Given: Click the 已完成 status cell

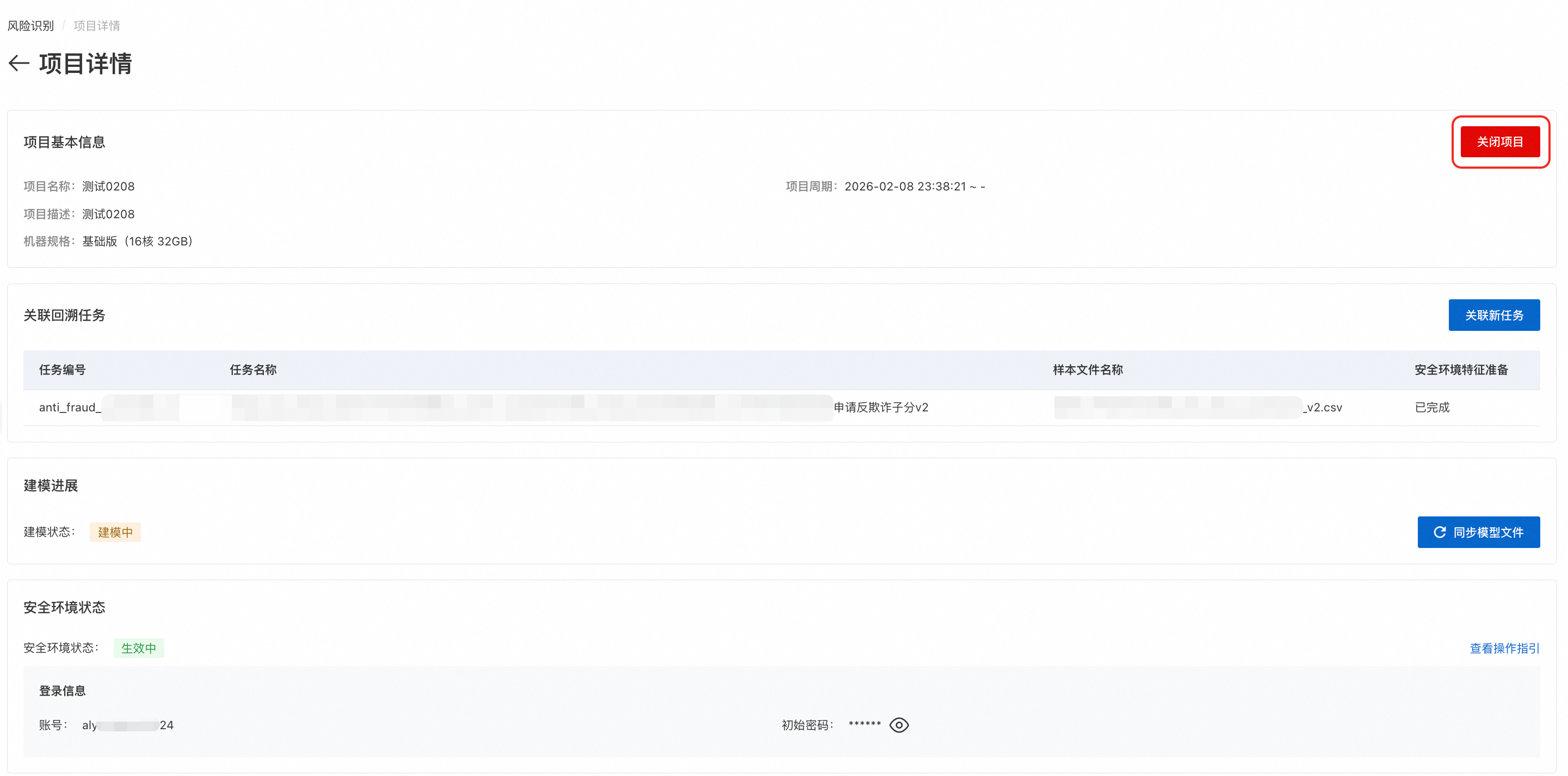Looking at the screenshot, I should [x=1431, y=407].
